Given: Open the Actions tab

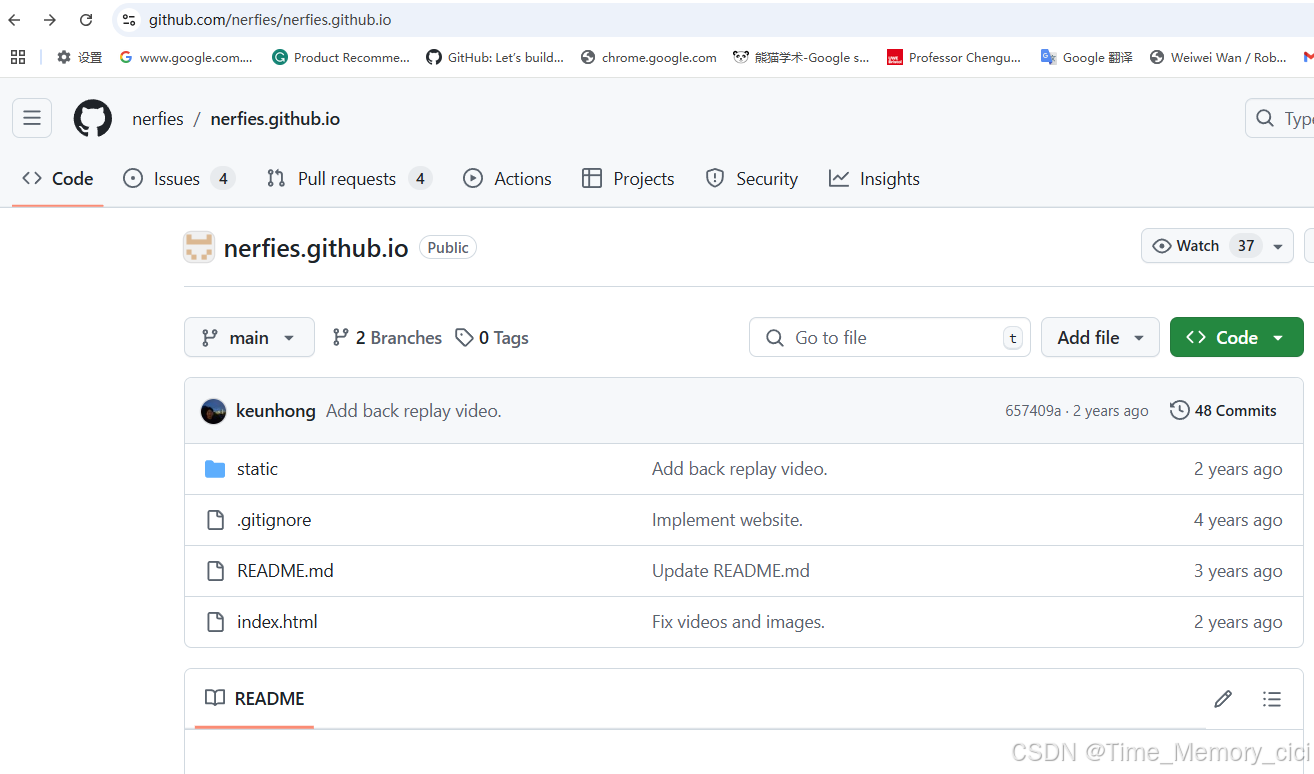Looking at the screenshot, I should 507,179.
